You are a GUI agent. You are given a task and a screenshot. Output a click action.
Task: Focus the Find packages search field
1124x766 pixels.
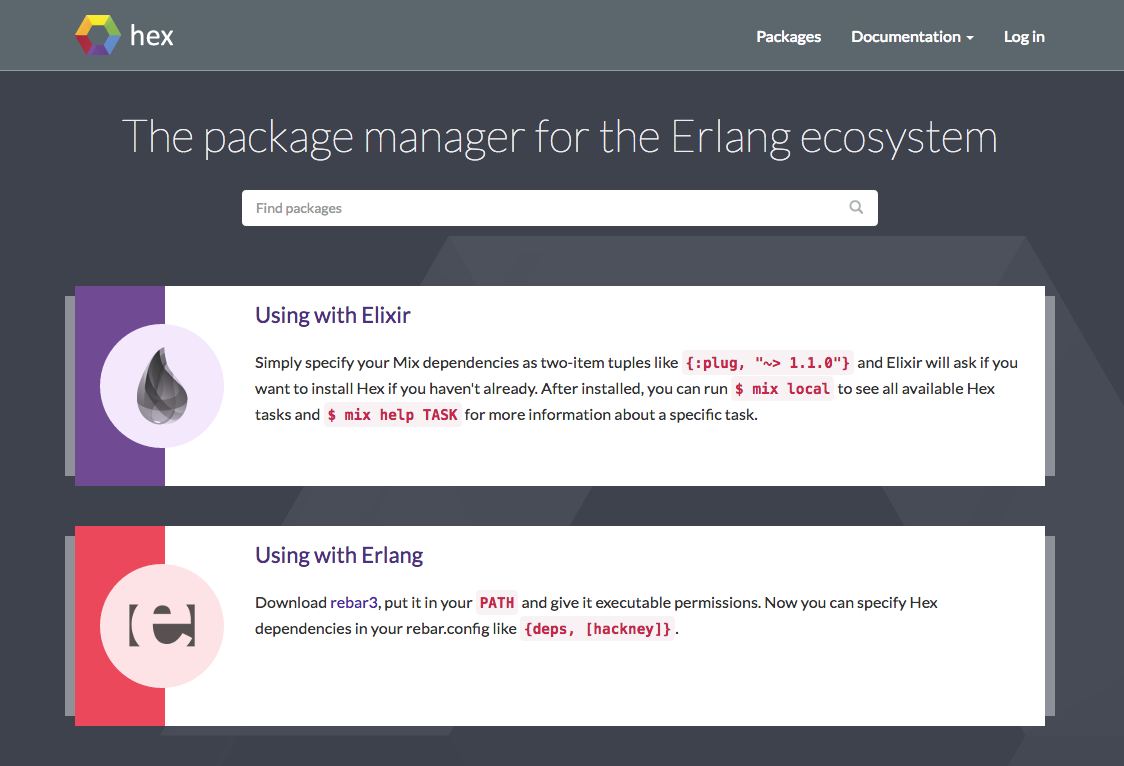coord(560,208)
